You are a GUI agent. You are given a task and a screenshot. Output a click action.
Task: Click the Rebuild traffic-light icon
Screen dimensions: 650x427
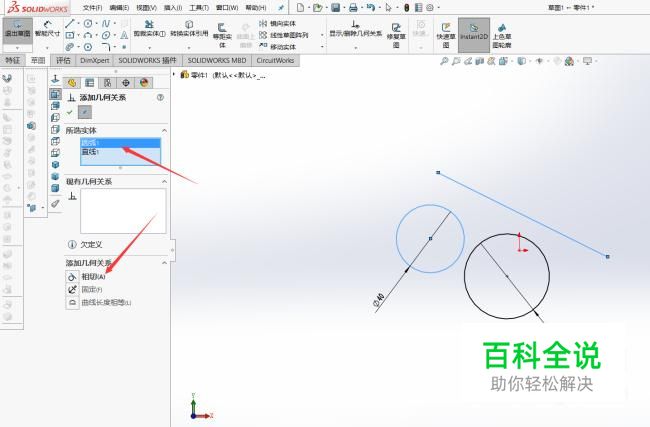tap(407, 7)
